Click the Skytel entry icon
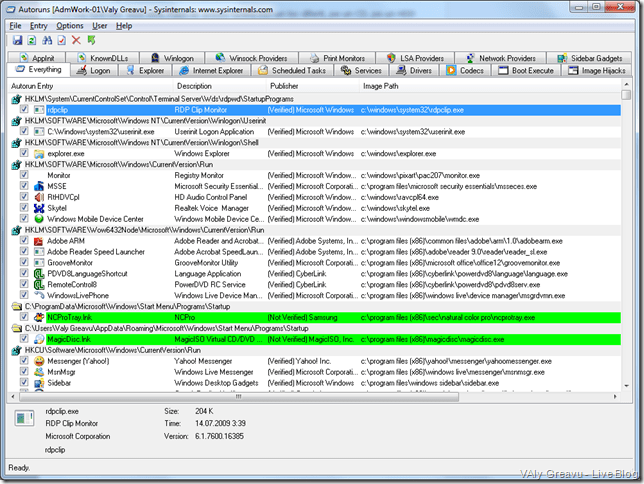This screenshot has height=484, width=644. point(38,208)
